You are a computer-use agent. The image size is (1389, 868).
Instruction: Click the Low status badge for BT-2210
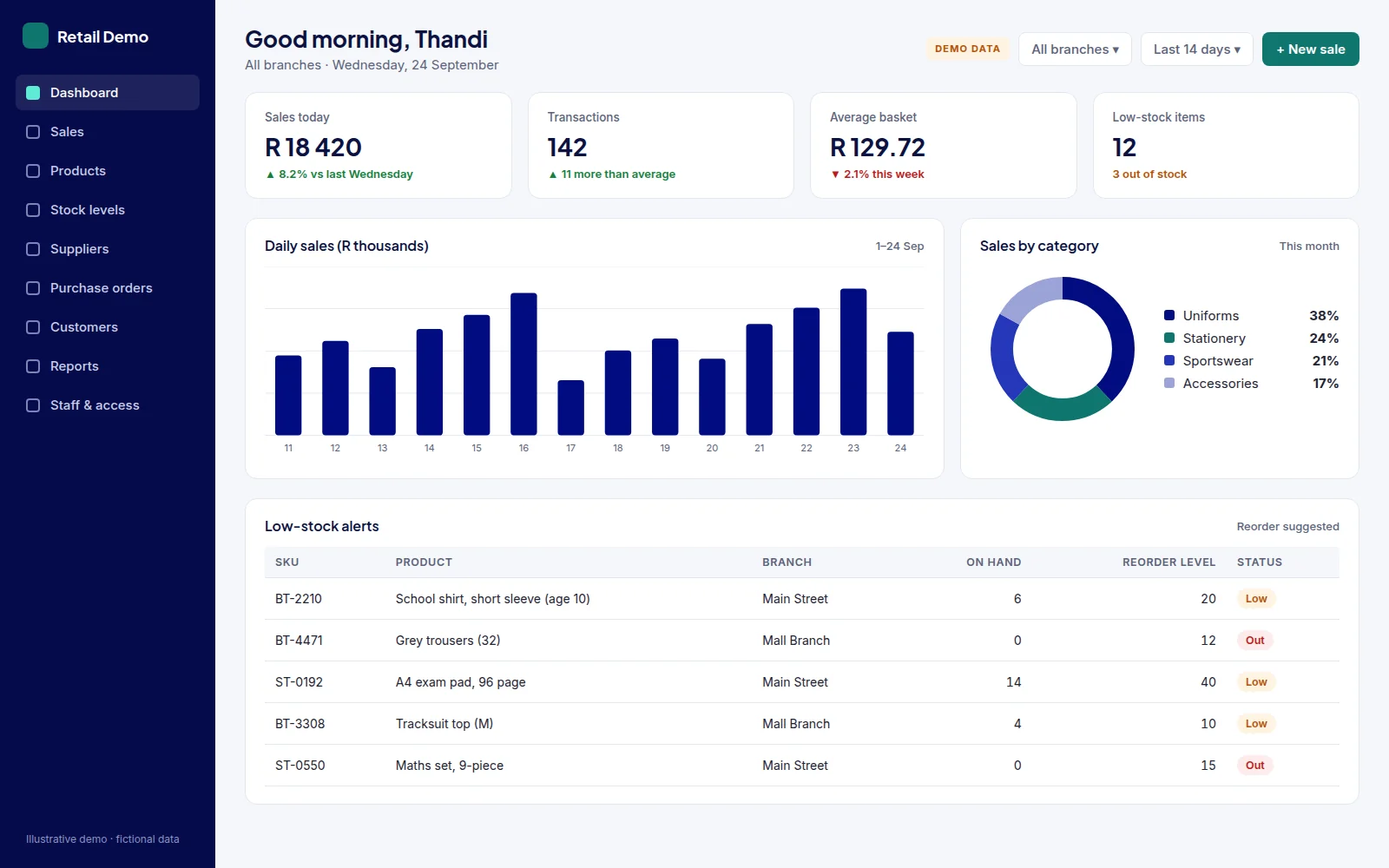coord(1256,599)
